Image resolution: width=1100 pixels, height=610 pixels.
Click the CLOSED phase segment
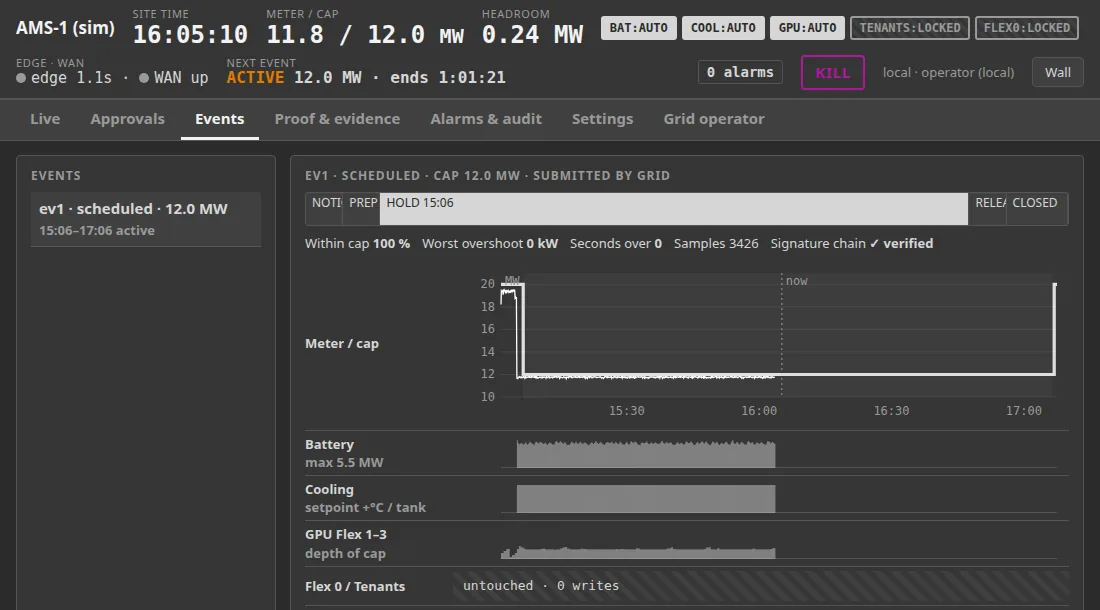pyautogui.click(x=1037, y=209)
